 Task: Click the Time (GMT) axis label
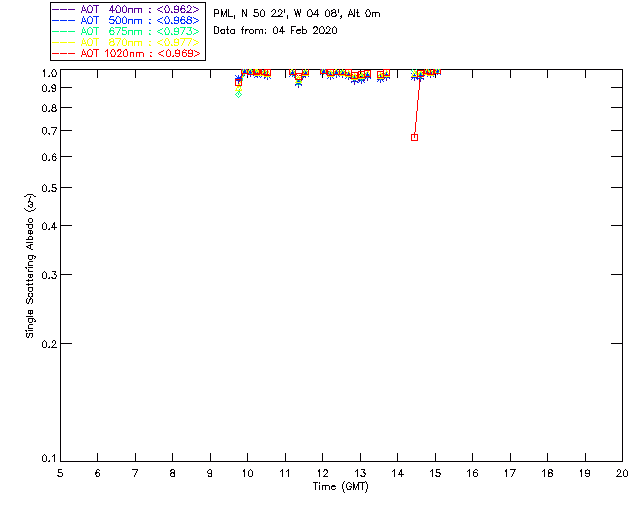pyautogui.click(x=340, y=487)
